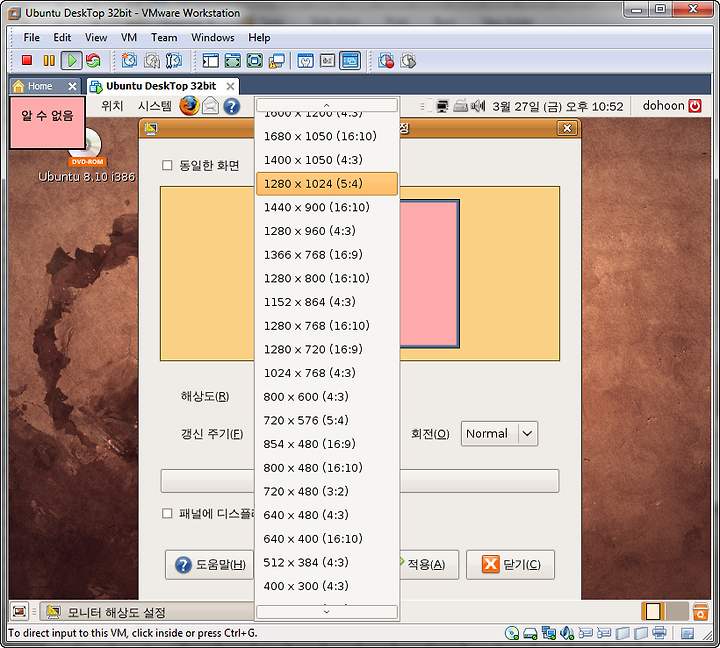Choose 640 x 480 (4:3) resolution
The width and height of the screenshot is (720, 648).
pyautogui.click(x=326, y=515)
